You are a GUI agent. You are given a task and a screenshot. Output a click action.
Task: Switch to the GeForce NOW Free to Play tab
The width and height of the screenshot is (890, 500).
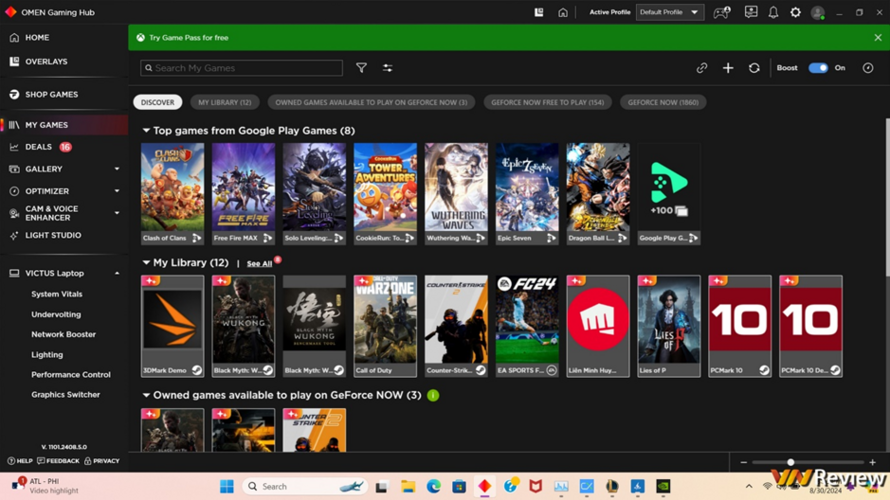click(547, 102)
